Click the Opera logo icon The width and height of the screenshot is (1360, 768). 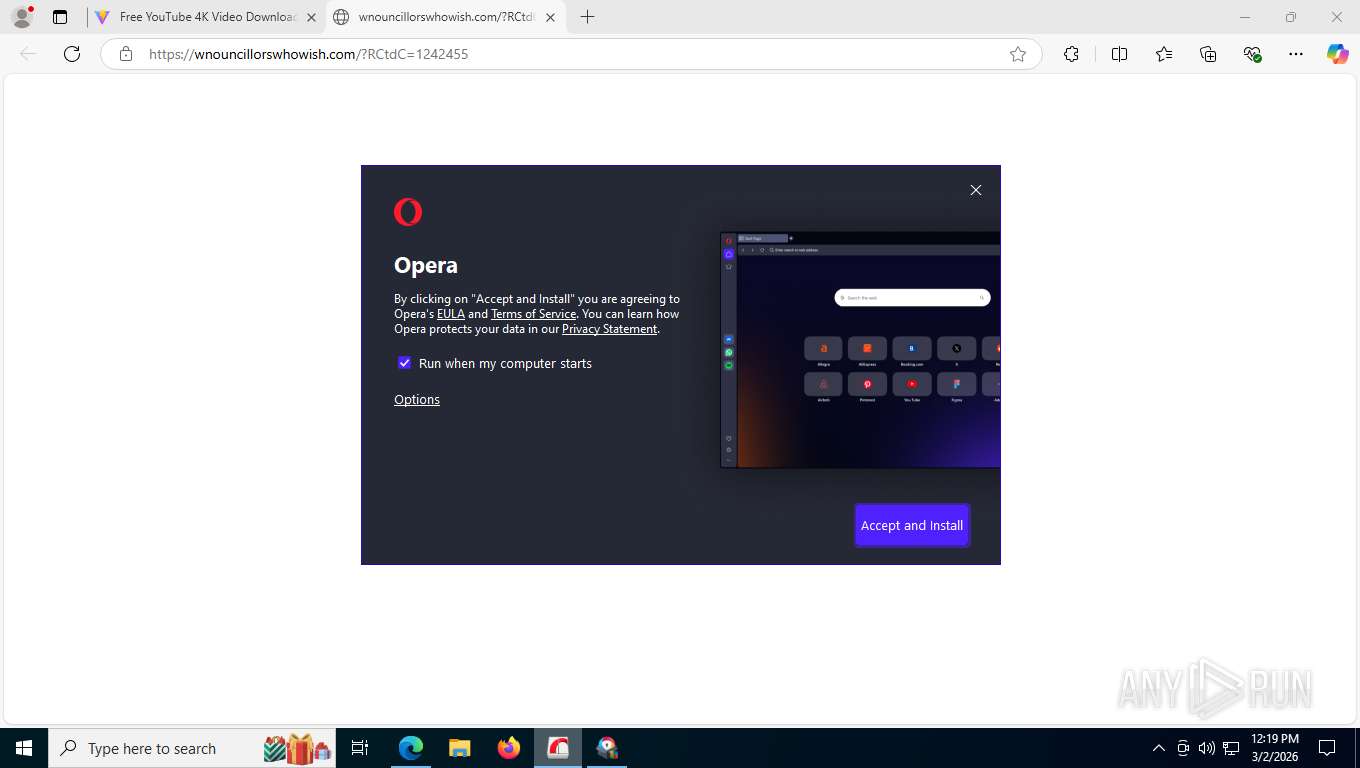tap(408, 212)
